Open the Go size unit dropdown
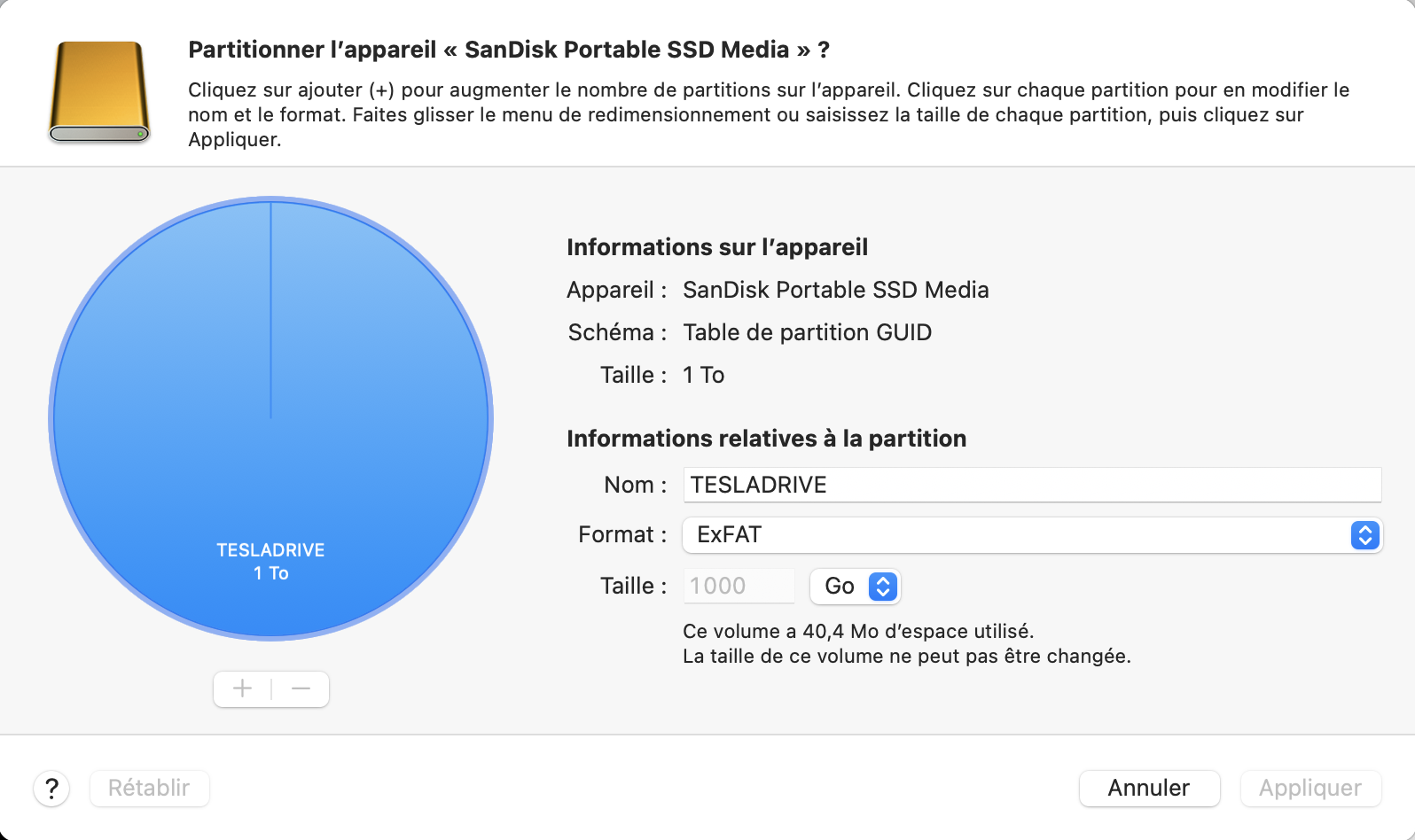The width and height of the screenshot is (1415, 840). (840, 587)
